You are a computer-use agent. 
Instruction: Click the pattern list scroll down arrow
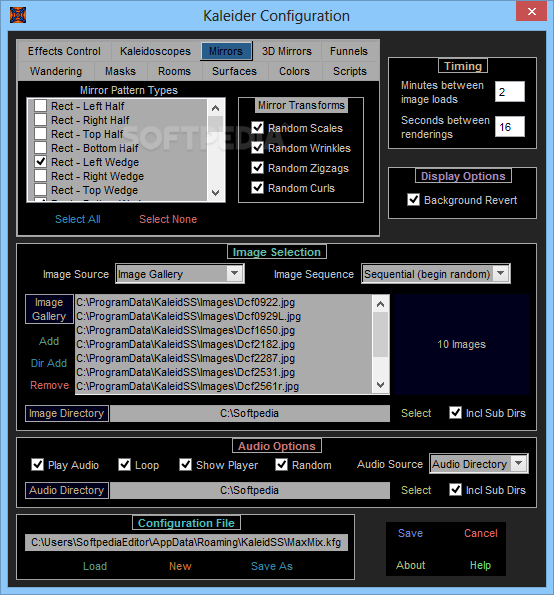[x=216, y=192]
